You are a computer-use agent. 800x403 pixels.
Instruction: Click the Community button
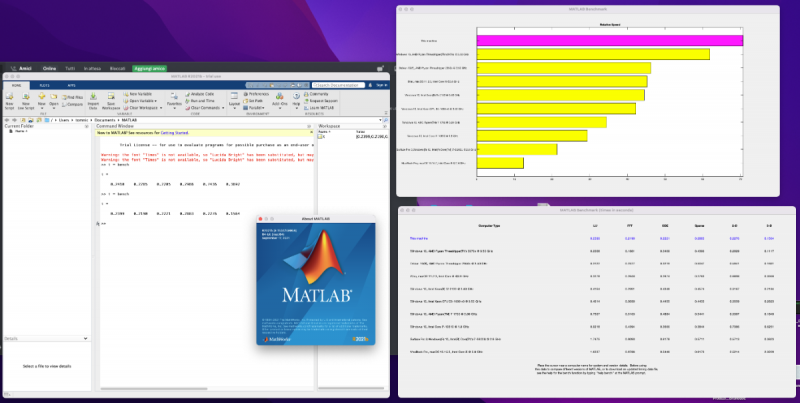[x=316, y=94]
